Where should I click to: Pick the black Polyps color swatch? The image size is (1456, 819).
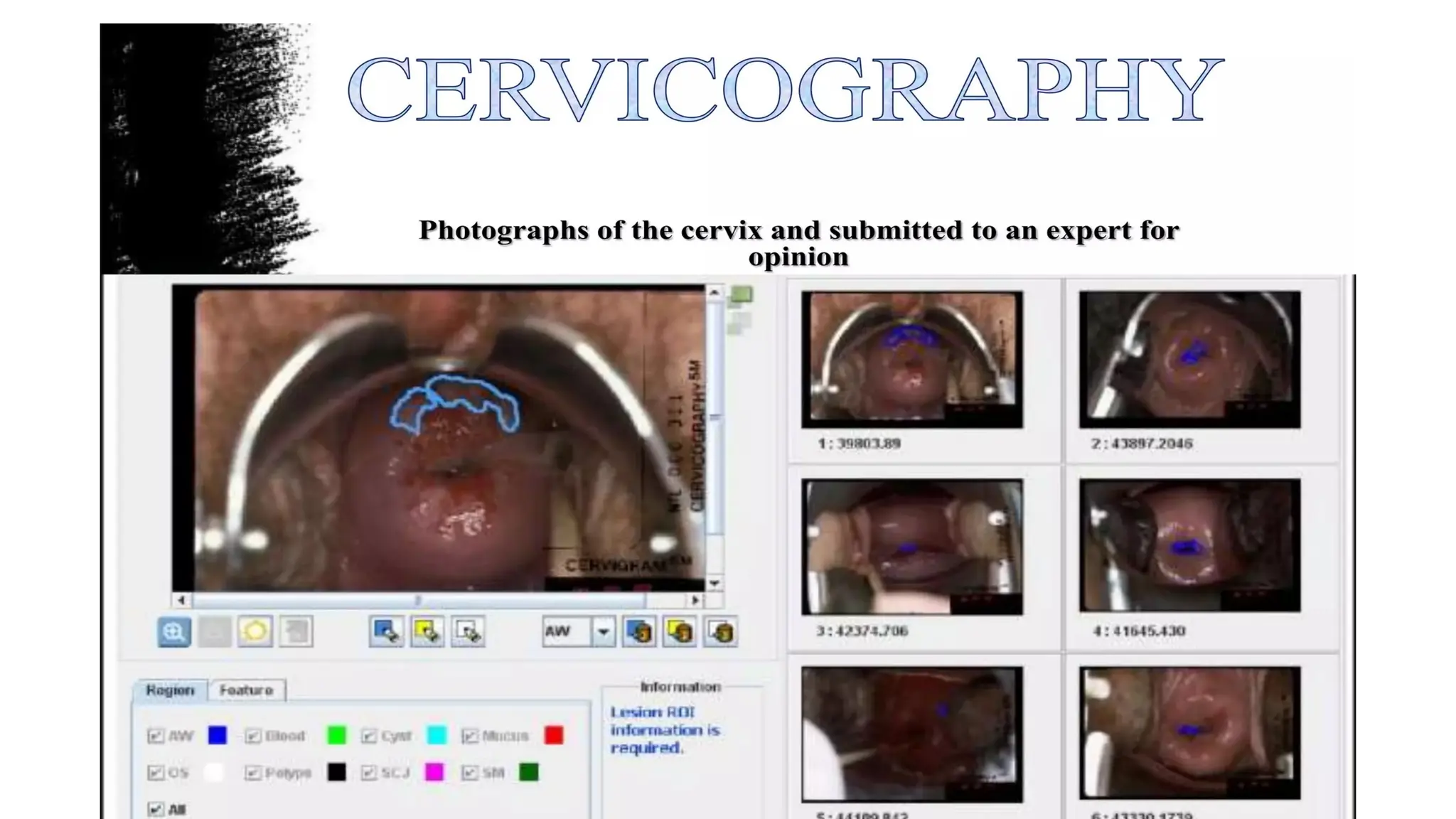336,772
